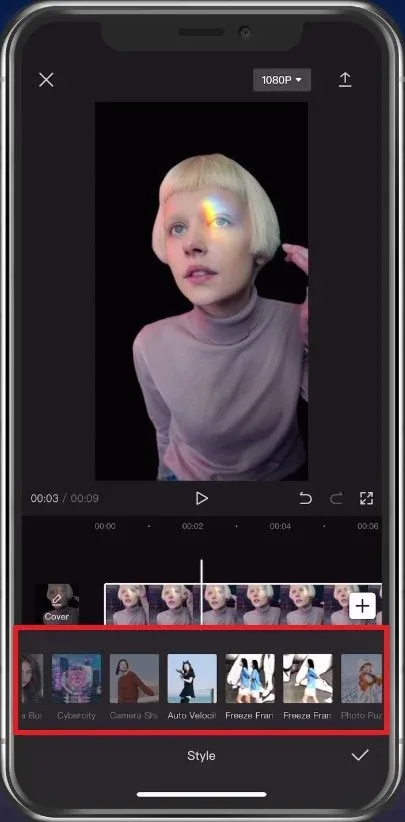Viewport: 405px width, 822px height.
Task: Click the 00:00 mark on the timeline ruler
Action: (x=105, y=526)
